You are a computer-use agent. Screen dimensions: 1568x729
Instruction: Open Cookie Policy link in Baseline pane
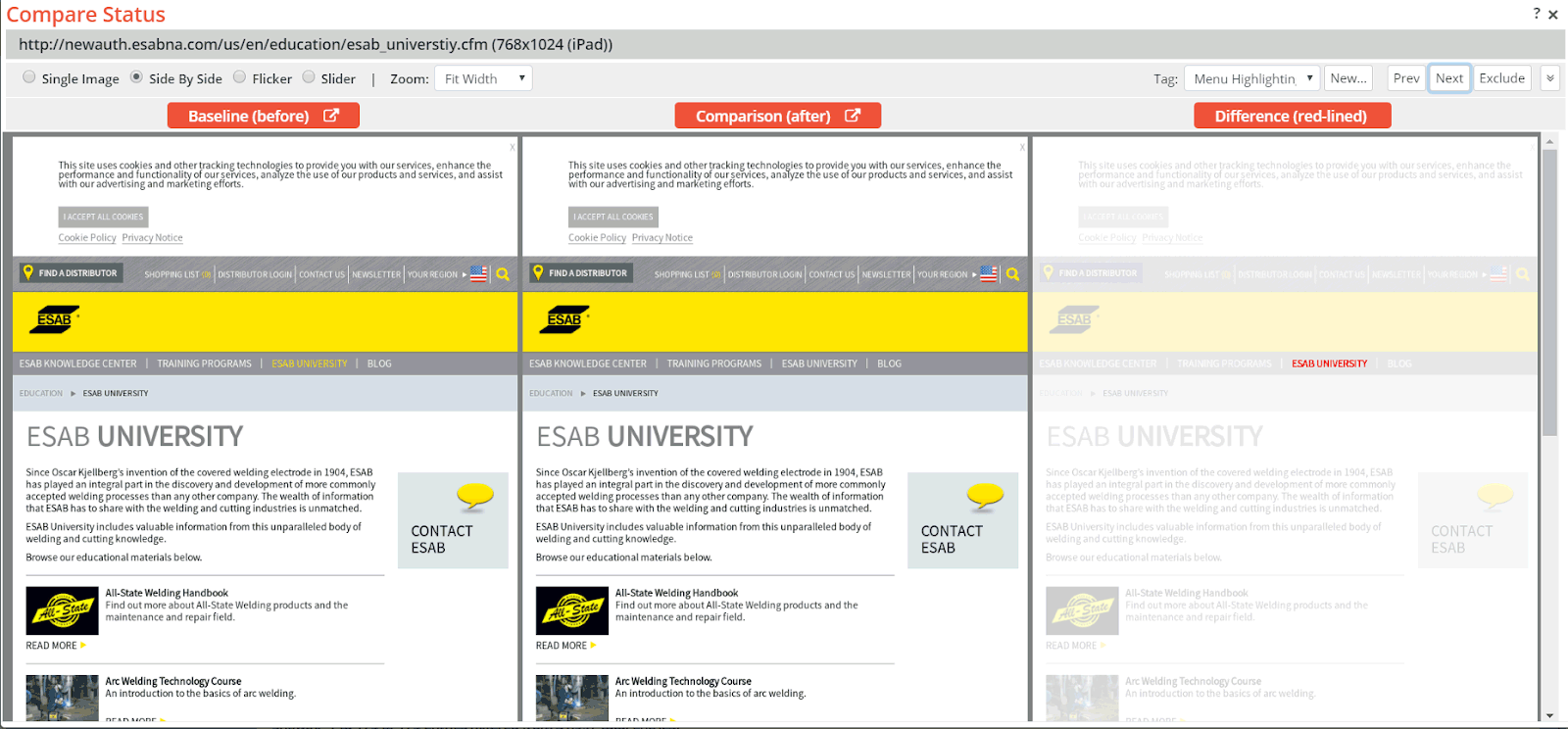[87, 238]
